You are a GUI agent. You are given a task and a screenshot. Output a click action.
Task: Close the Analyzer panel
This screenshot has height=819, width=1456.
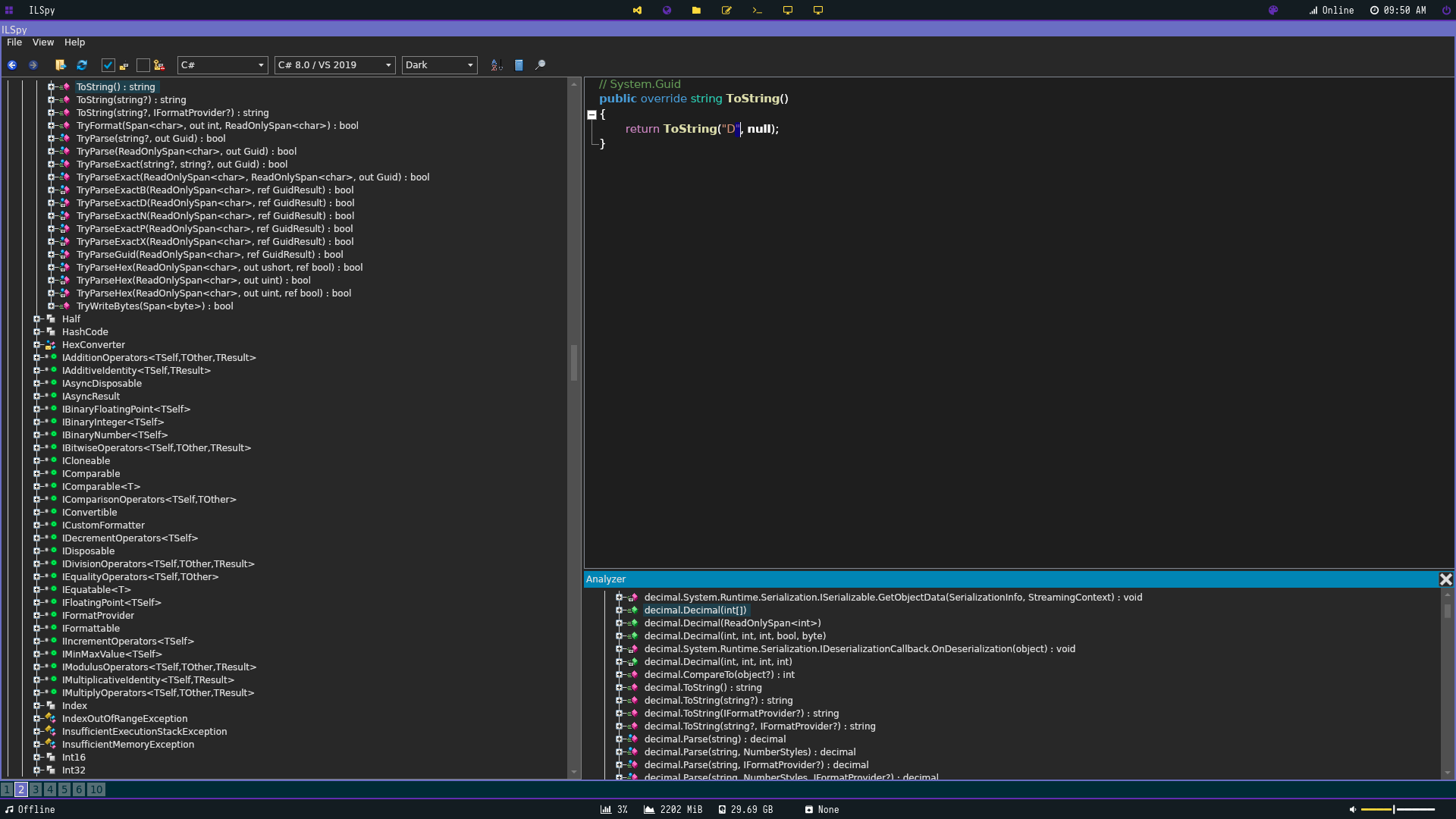(x=1445, y=579)
